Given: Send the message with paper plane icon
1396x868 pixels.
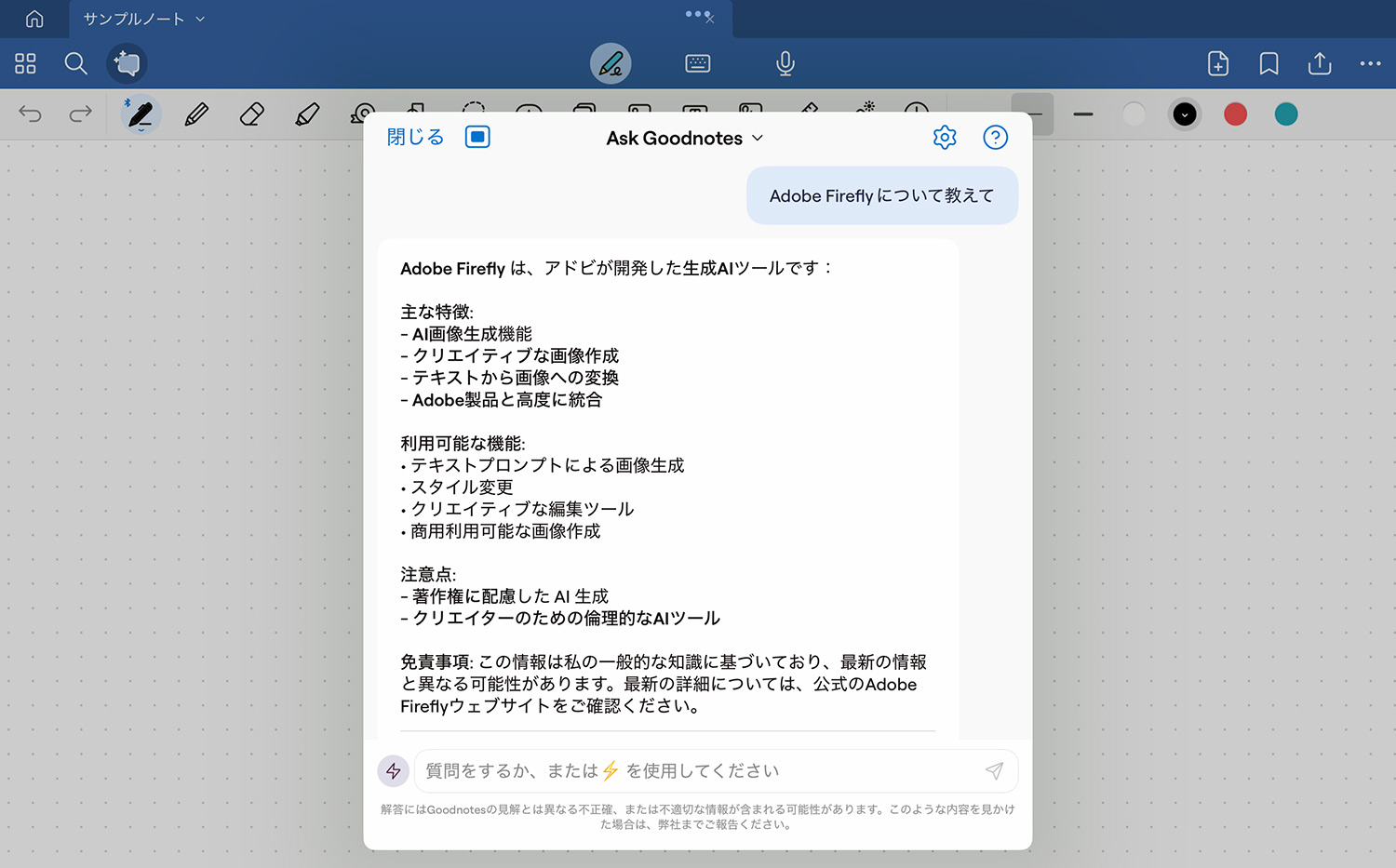Looking at the screenshot, I should (x=994, y=770).
